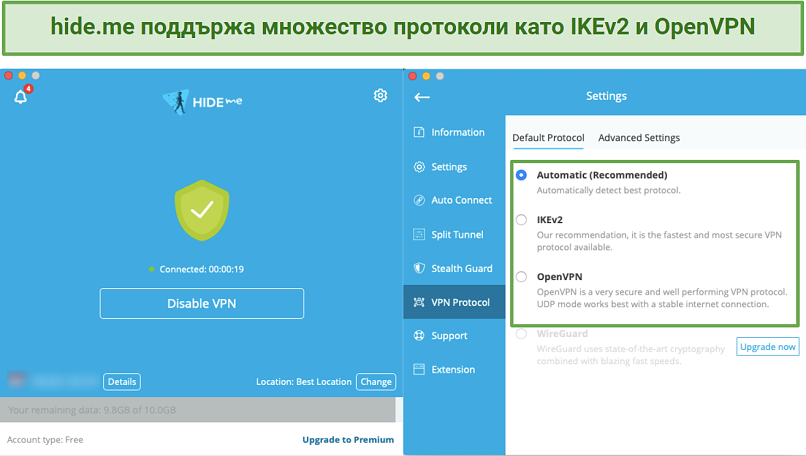Click the Settings sidebar gear icon
806x456 pixels.
click(x=419, y=167)
